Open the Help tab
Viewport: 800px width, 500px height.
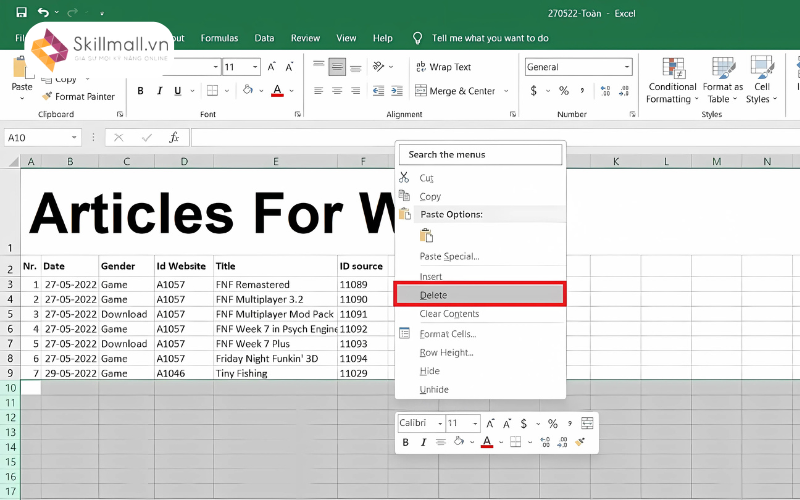click(x=383, y=38)
